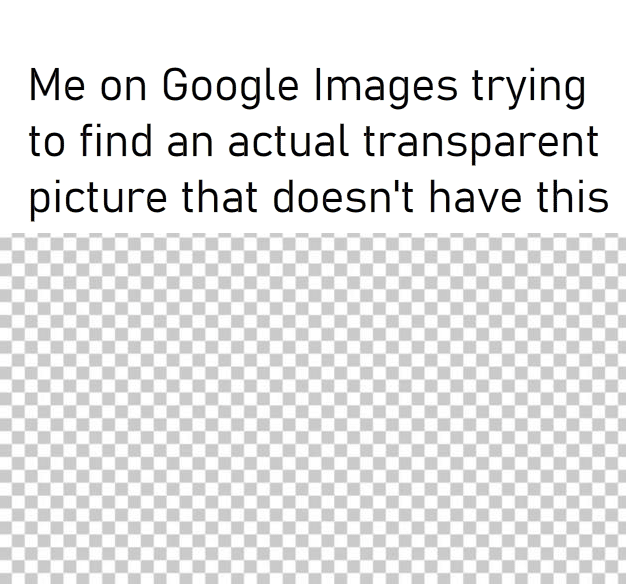Click the word "Me" starting the caption
The height and width of the screenshot is (584, 626).
[57, 84]
